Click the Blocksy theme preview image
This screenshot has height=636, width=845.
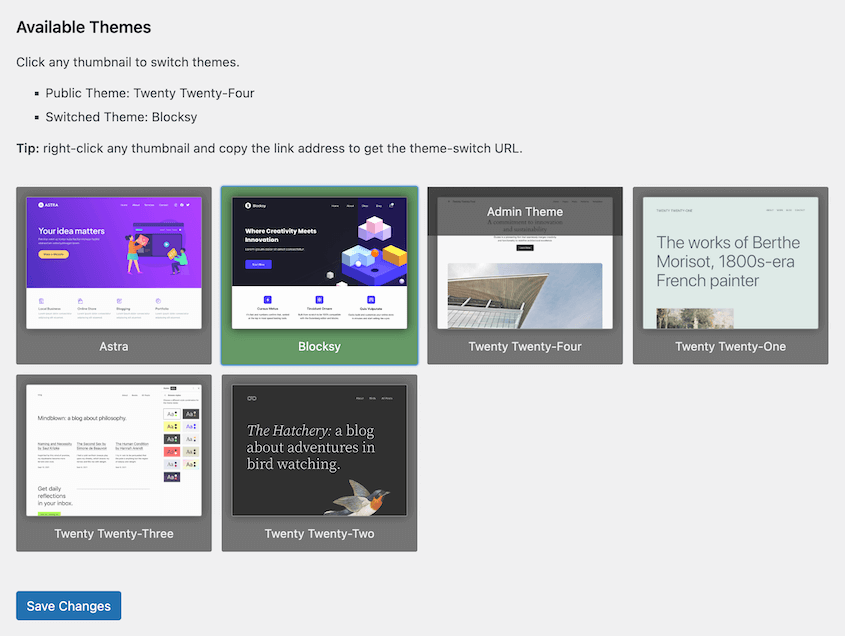coord(319,262)
